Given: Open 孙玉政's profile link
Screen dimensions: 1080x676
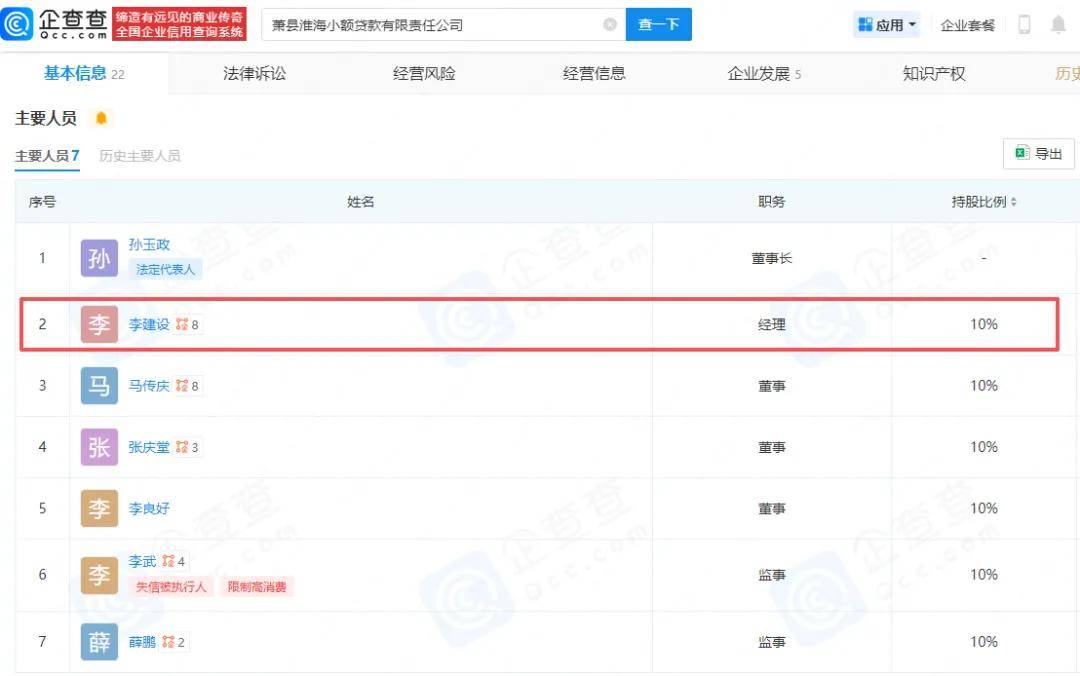Looking at the screenshot, I should tap(149, 245).
